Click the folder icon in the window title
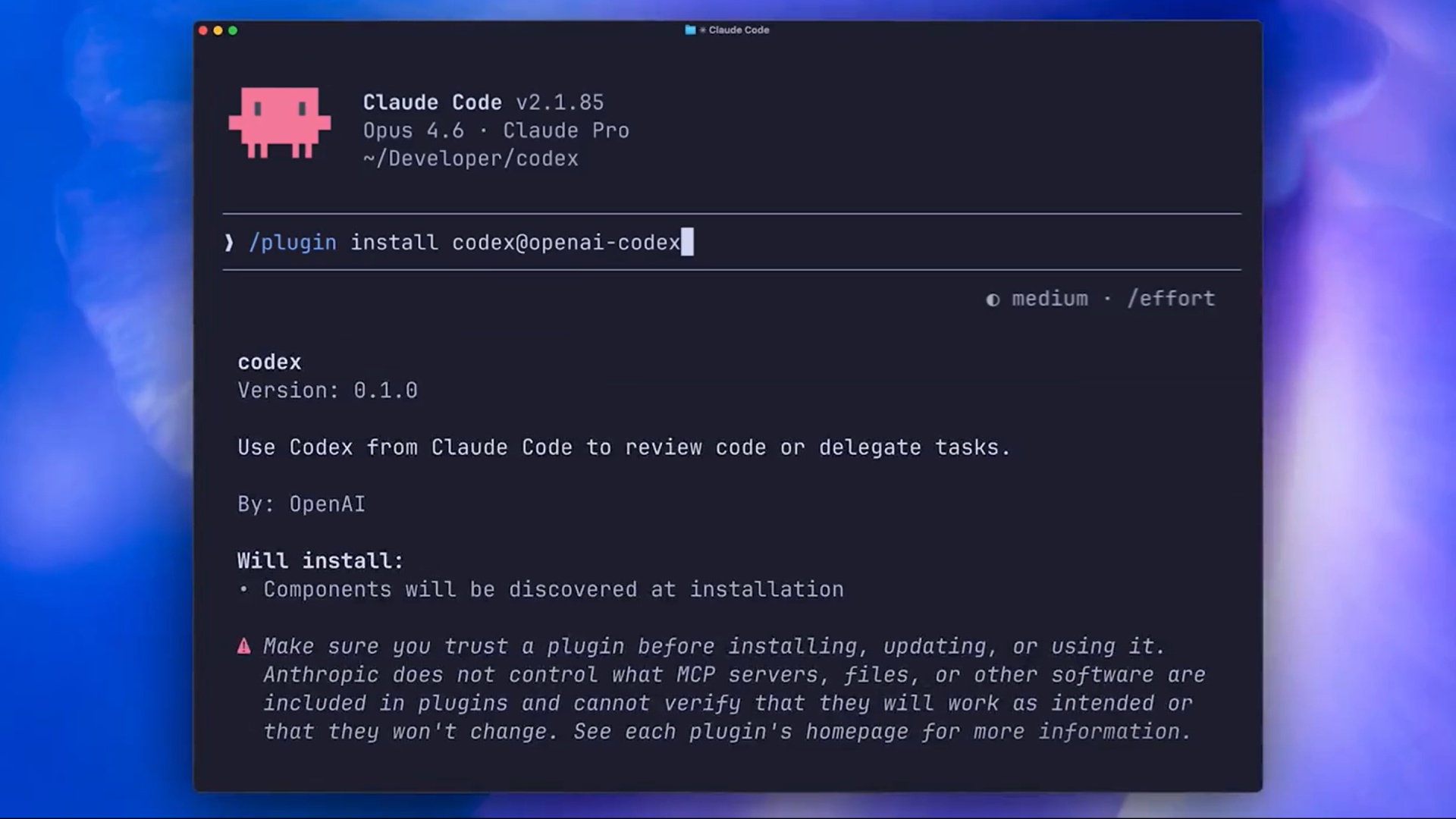 point(690,30)
